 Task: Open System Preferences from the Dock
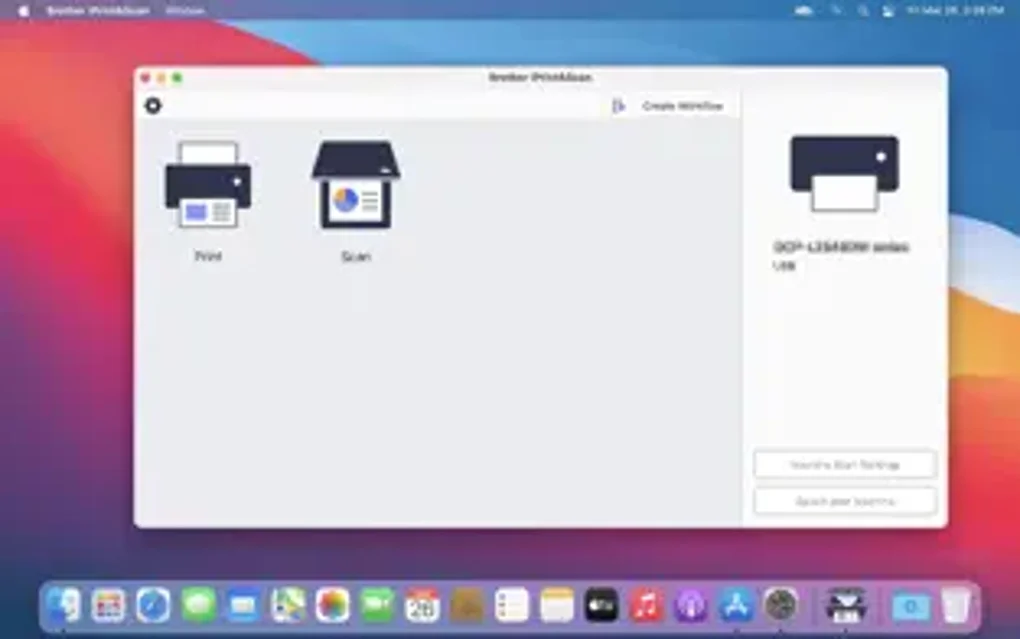click(x=781, y=605)
